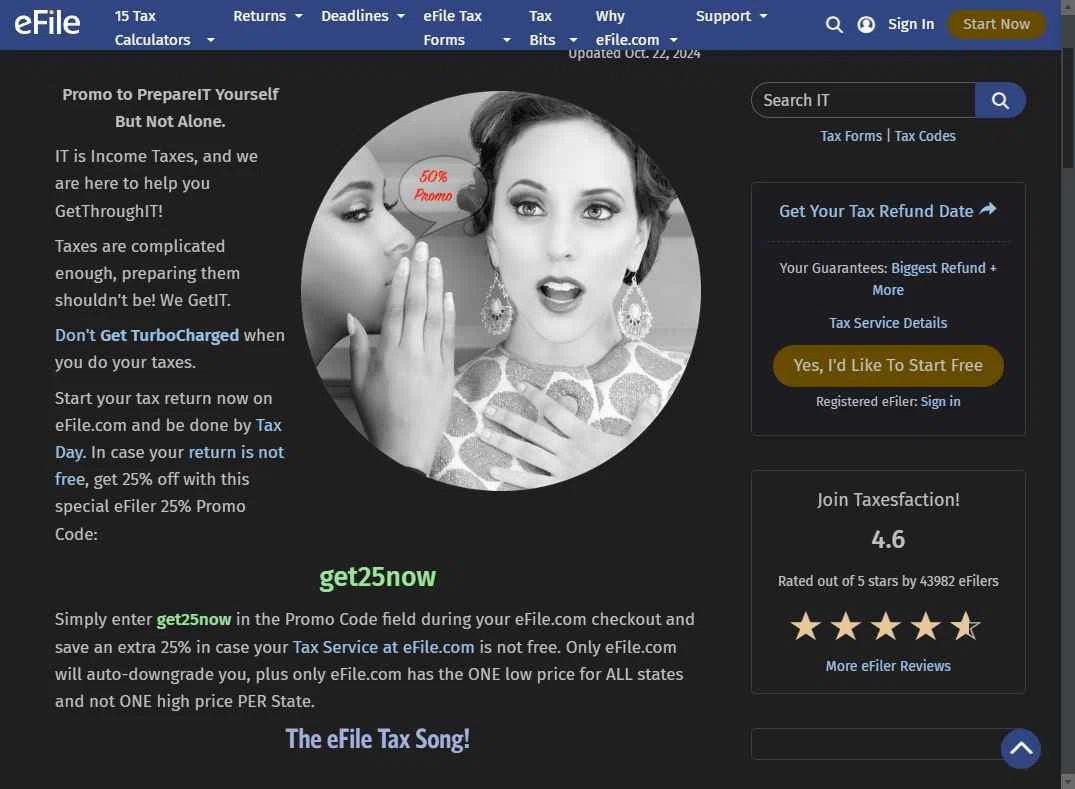Open Tax Service at eFile.com link
The height and width of the screenshot is (789, 1075).
383,647
